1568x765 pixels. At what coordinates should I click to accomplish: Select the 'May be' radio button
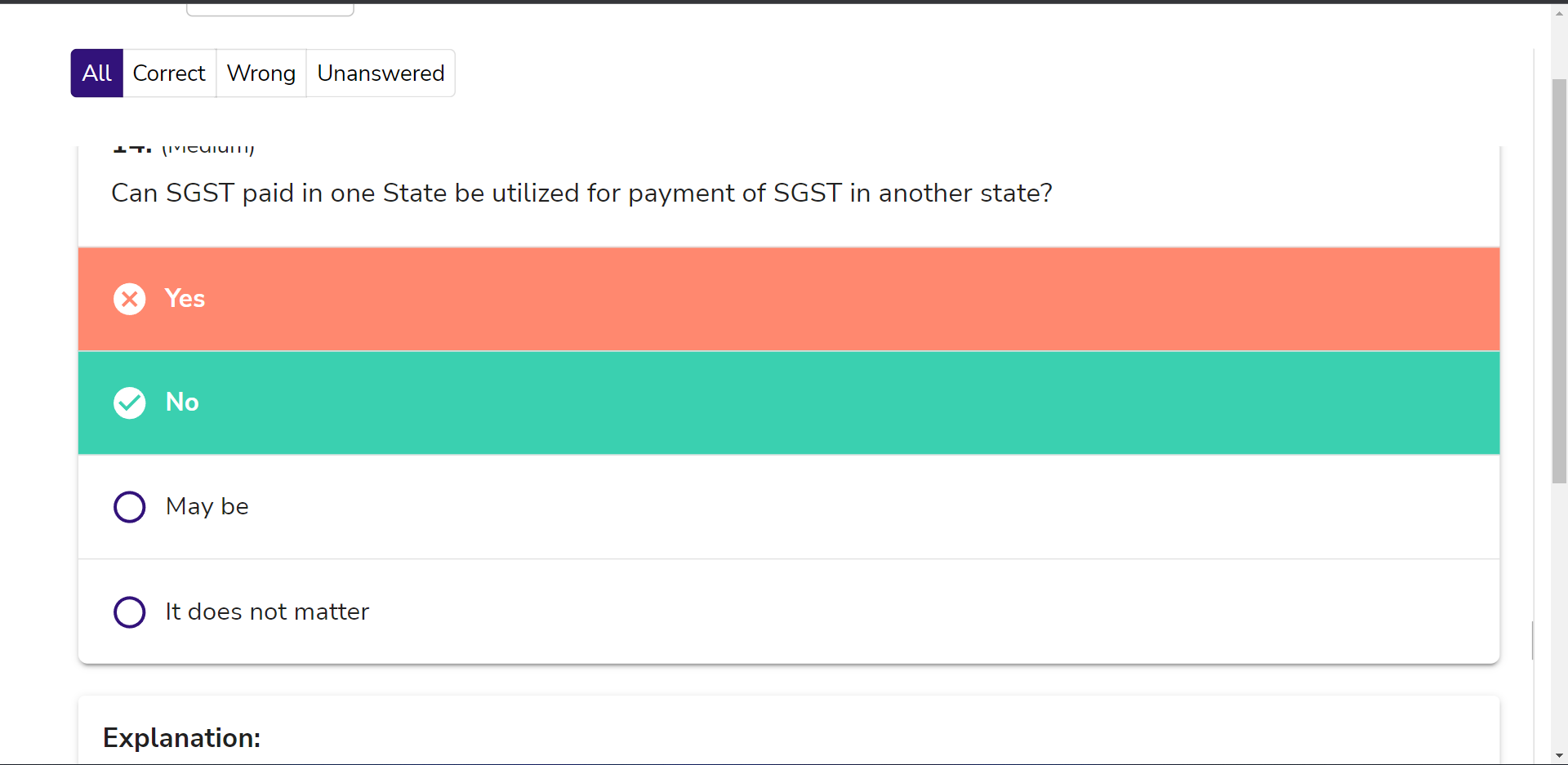click(129, 507)
